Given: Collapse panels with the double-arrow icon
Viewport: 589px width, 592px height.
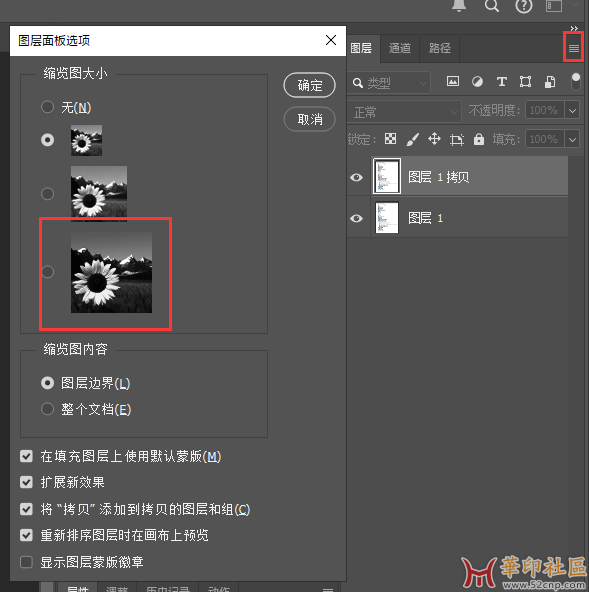Looking at the screenshot, I should click(574, 28).
